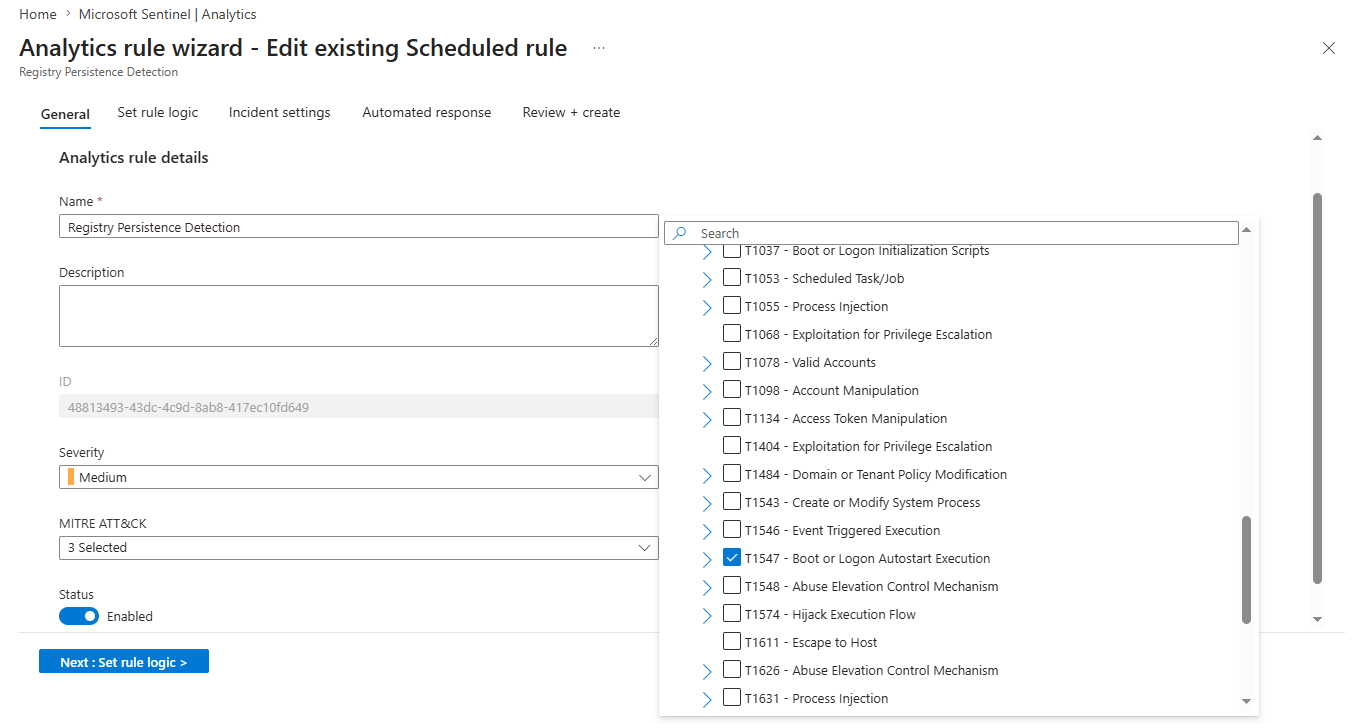Open the Severity Medium dropdown
1365x724 pixels.
[x=358, y=477]
